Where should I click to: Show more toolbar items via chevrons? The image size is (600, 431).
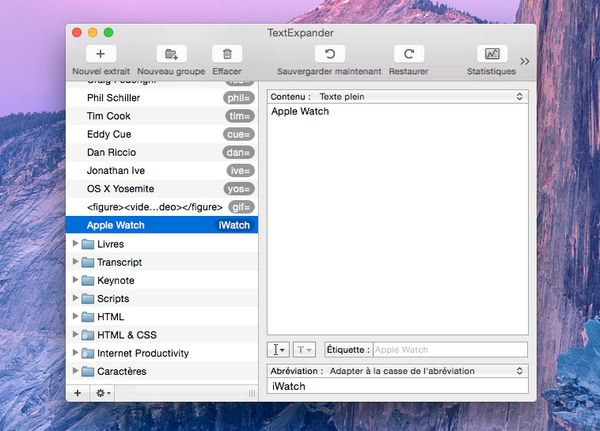(525, 61)
